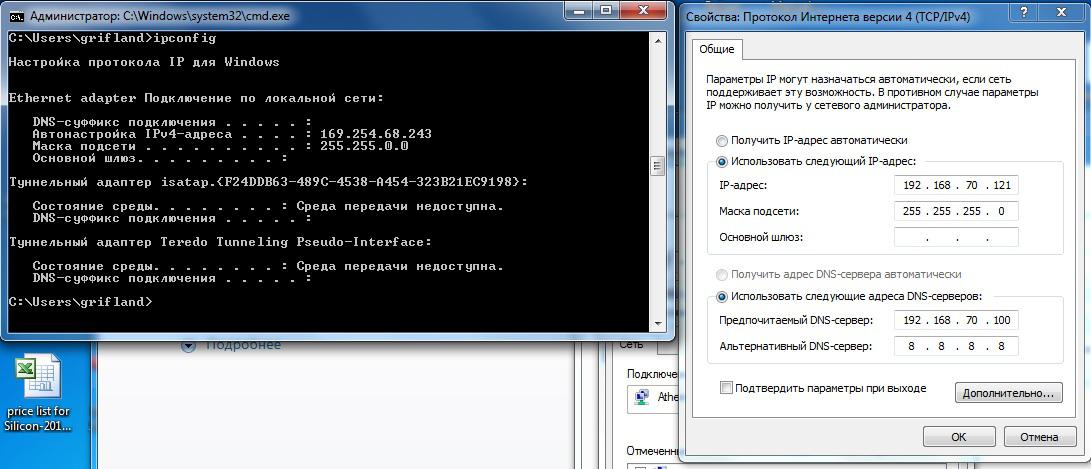This screenshot has height=469, width=1091.
Task: Click the subnet mask 255.255.0.0 in cmd
Action: (364, 146)
